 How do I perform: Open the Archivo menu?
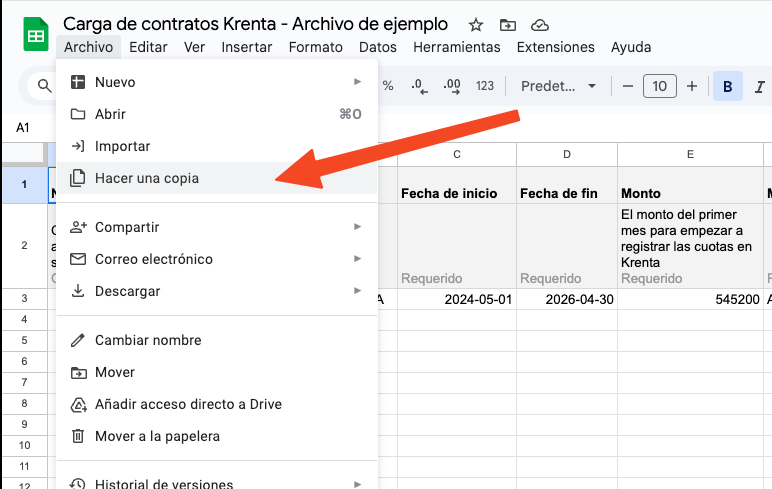[88, 47]
